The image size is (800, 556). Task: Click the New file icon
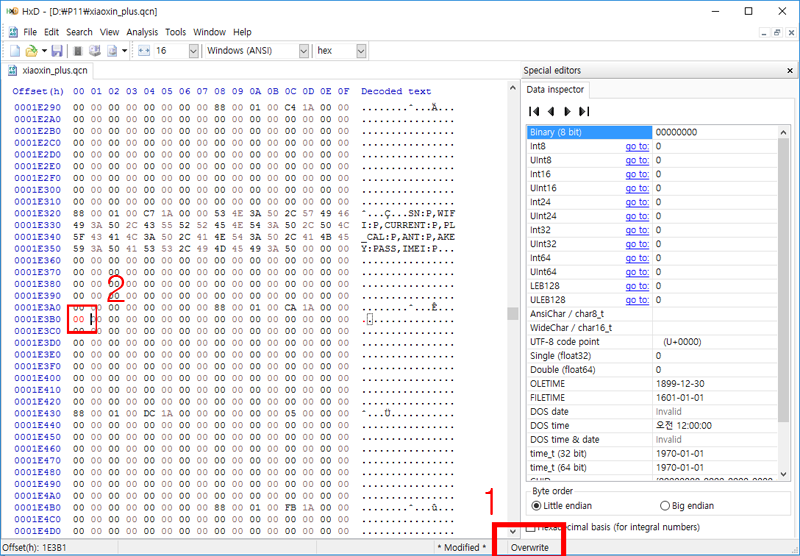tap(15, 50)
